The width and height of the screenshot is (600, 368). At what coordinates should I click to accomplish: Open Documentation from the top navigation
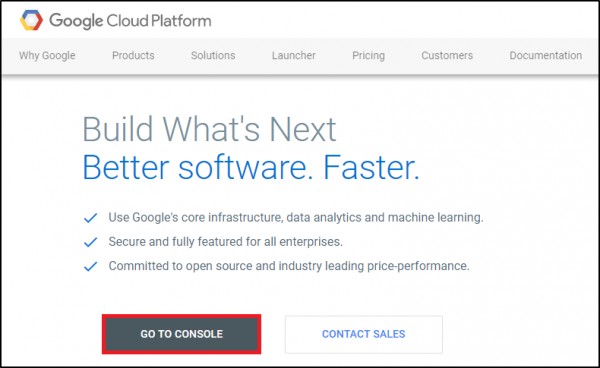click(x=546, y=55)
